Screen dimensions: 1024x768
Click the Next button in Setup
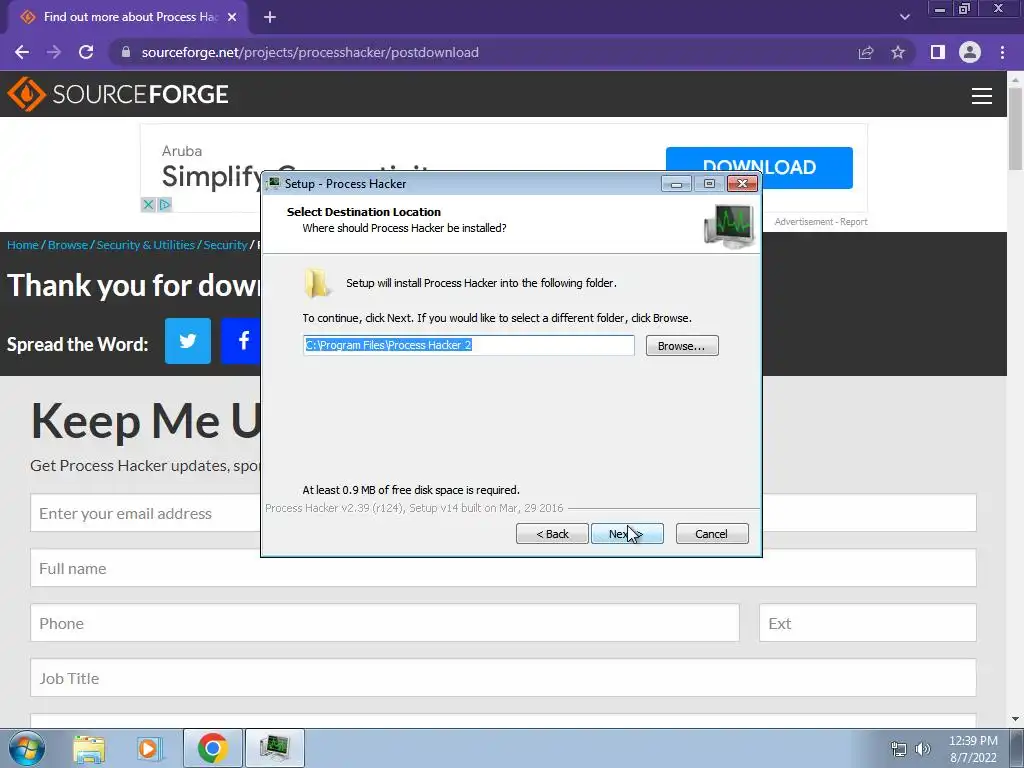coord(627,534)
